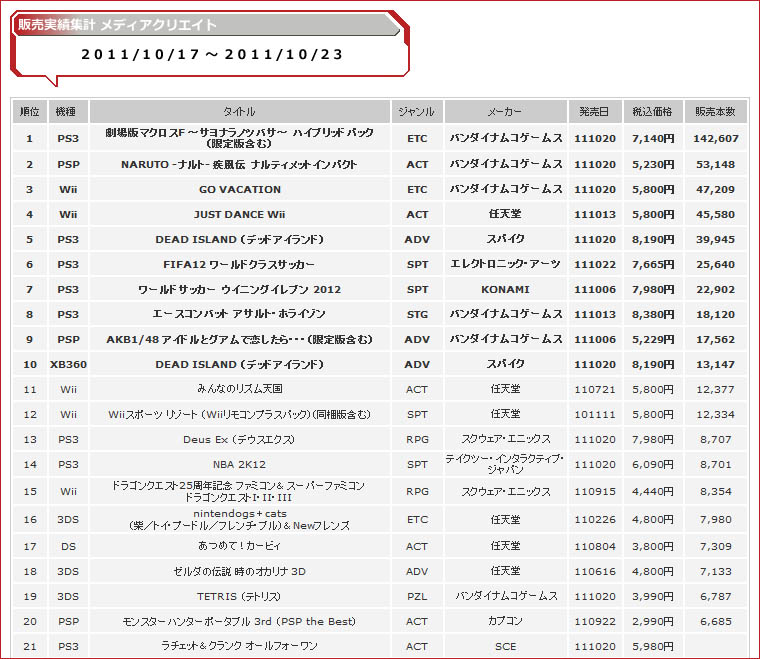Click the GO VACATION title
Image resolution: width=760 pixels, height=659 pixels.
(239, 189)
